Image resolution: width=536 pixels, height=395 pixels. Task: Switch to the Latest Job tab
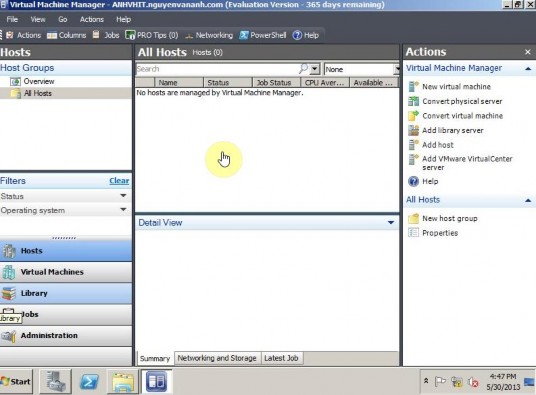point(281,358)
